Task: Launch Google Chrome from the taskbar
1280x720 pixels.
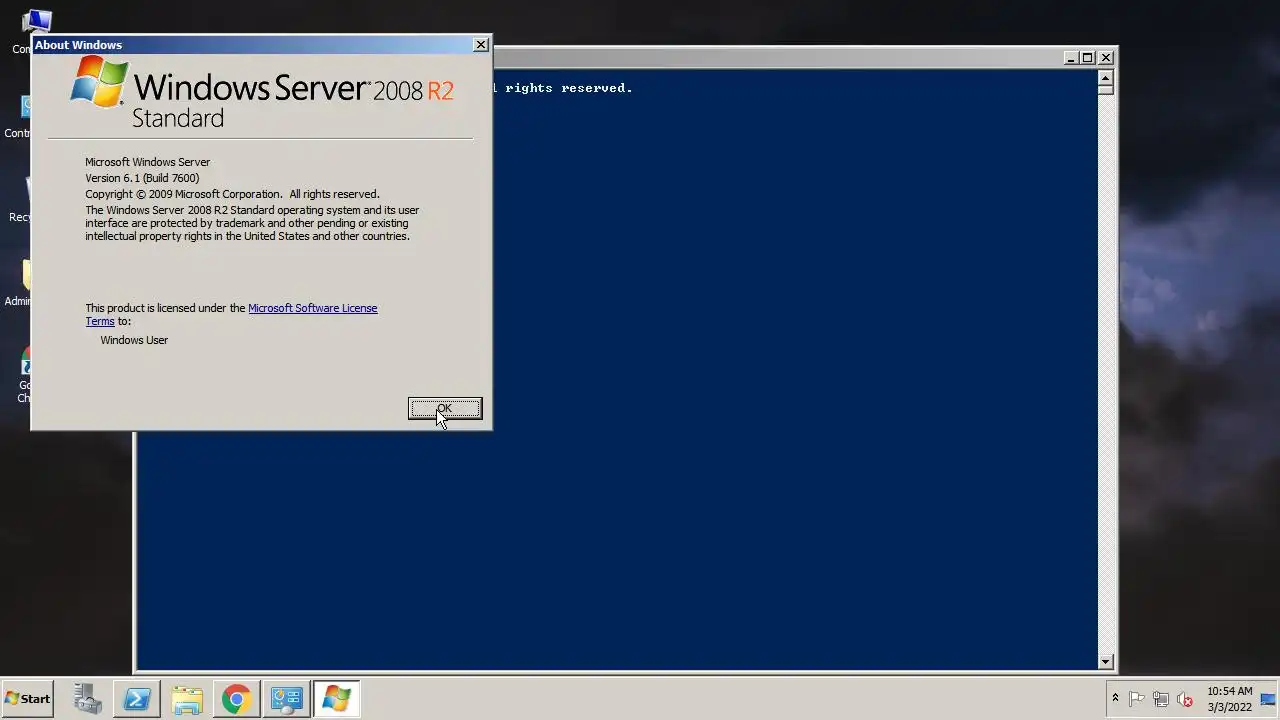Action: 237,699
